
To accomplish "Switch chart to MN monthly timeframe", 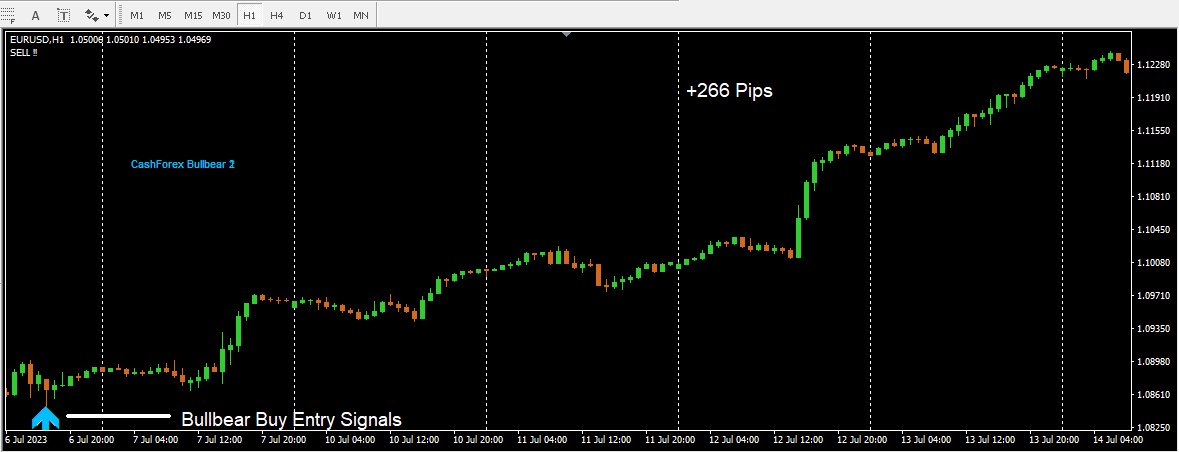I will click(x=361, y=15).
